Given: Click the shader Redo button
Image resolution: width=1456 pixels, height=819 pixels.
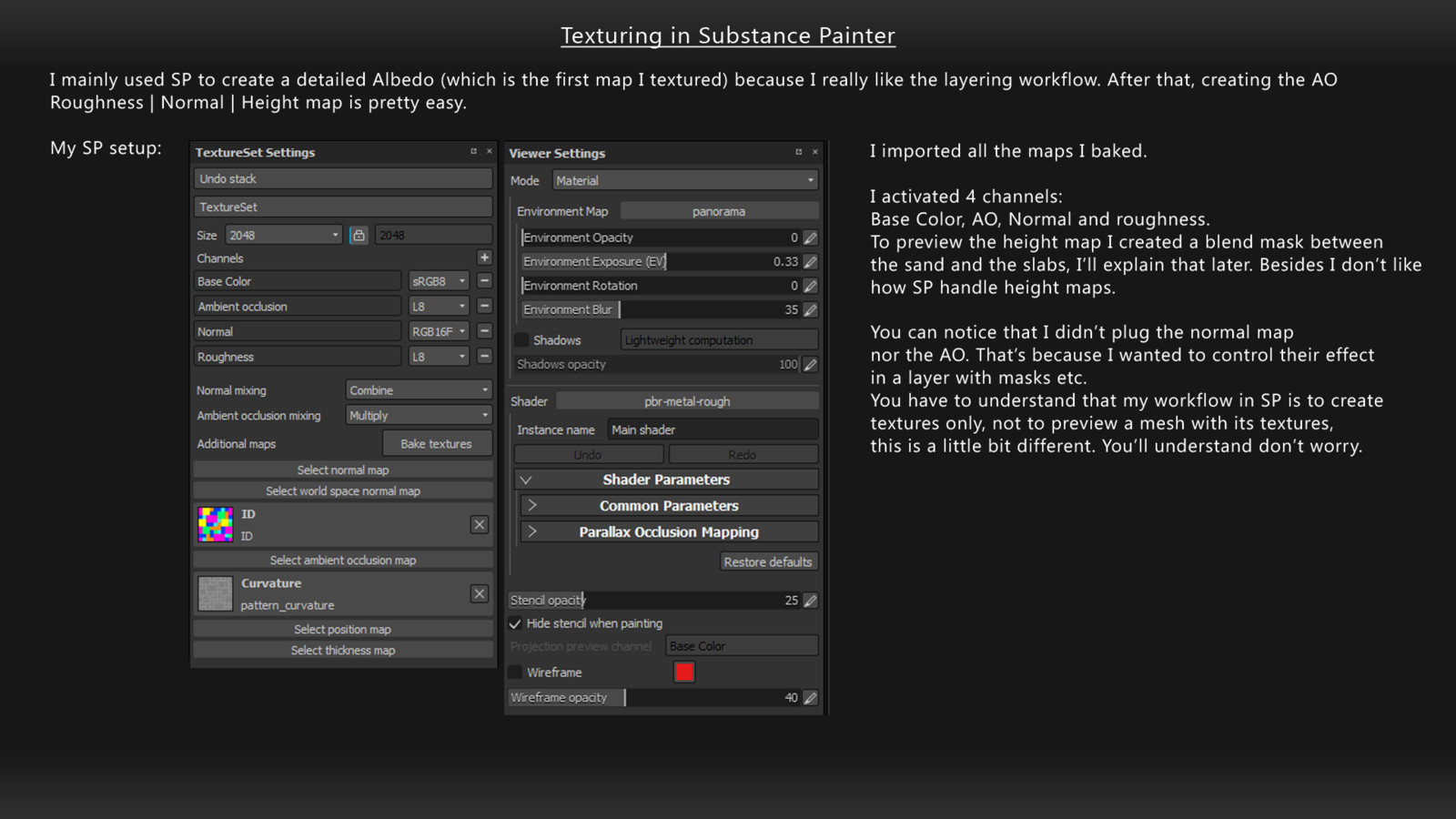Looking at the screenshot, I should pyautogui.click(x=743, y=454).
